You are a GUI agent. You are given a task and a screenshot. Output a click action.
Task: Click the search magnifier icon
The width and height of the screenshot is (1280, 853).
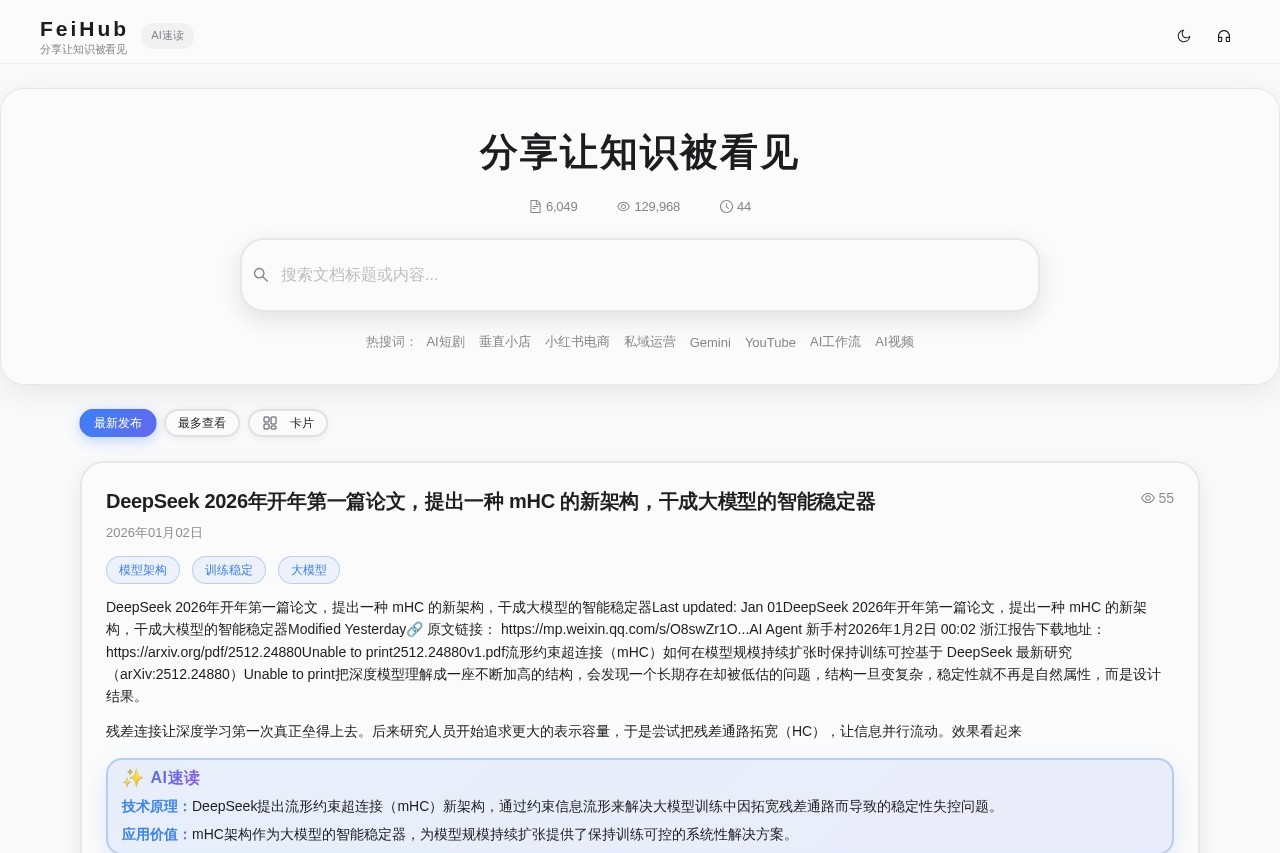261,275
